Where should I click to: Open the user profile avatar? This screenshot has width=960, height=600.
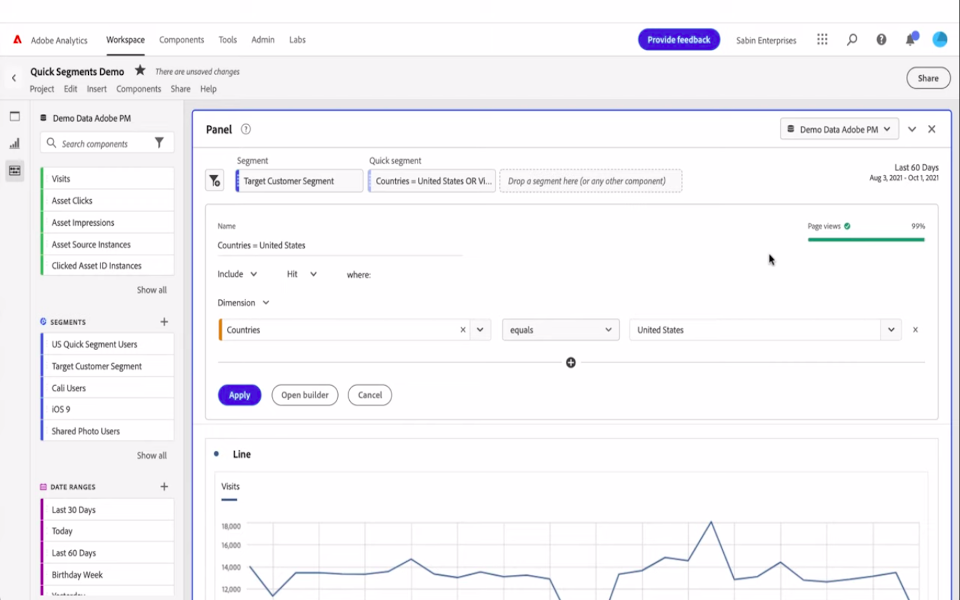point(940,39)
